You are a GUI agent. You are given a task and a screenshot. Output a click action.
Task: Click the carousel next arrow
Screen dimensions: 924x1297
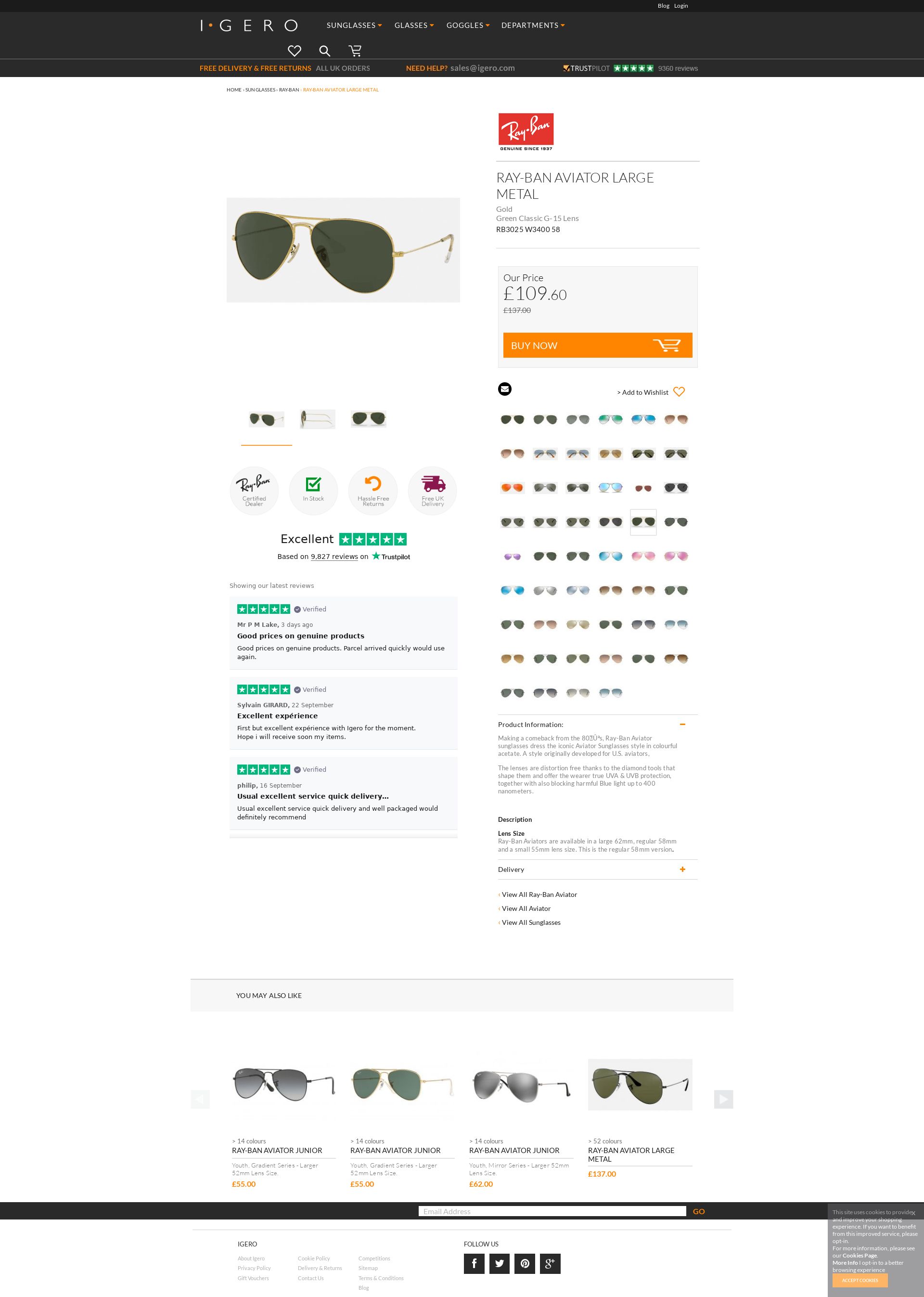[x=723, y=1099]
